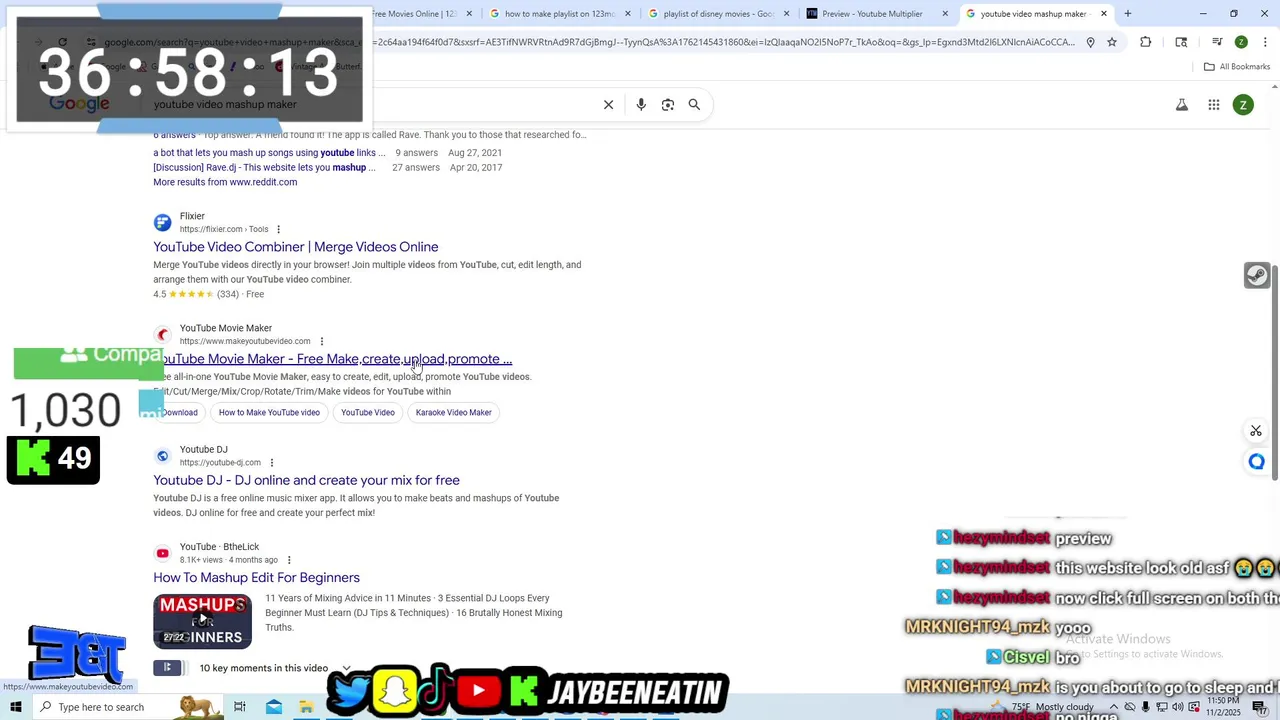This screenshot has height=720, width=1280.
Task: Open Flixier result options menu
Action: pyautogui.click(x=278, y=230)
